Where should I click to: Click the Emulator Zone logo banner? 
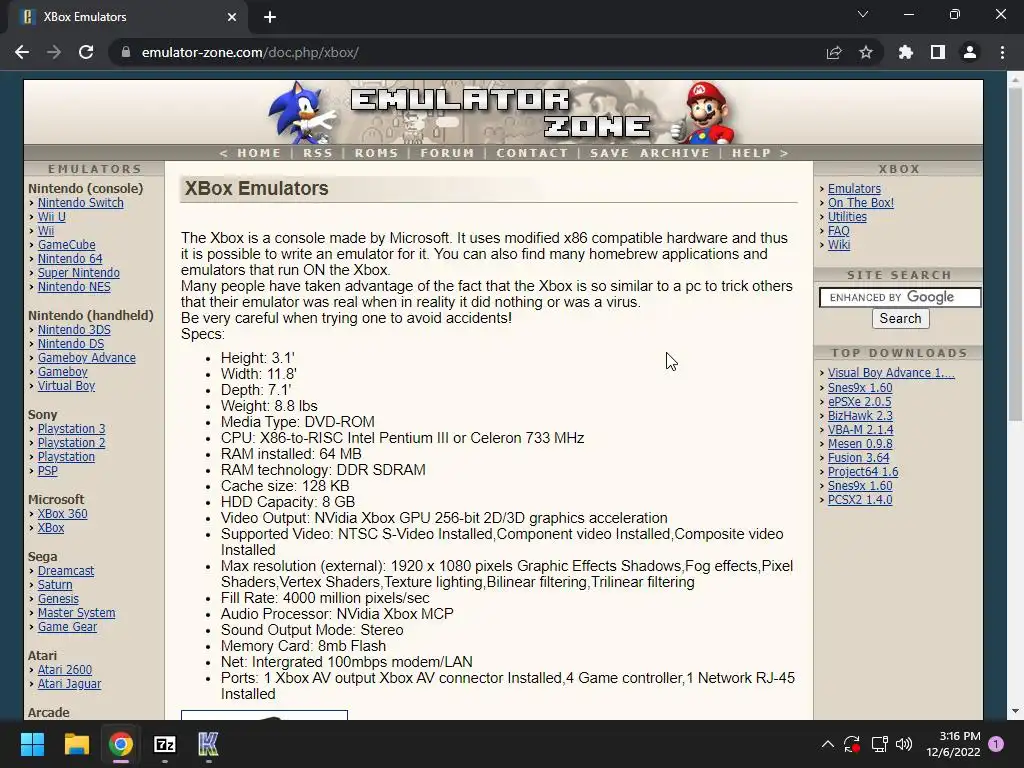pyautogui.click(x=503, y=112)
